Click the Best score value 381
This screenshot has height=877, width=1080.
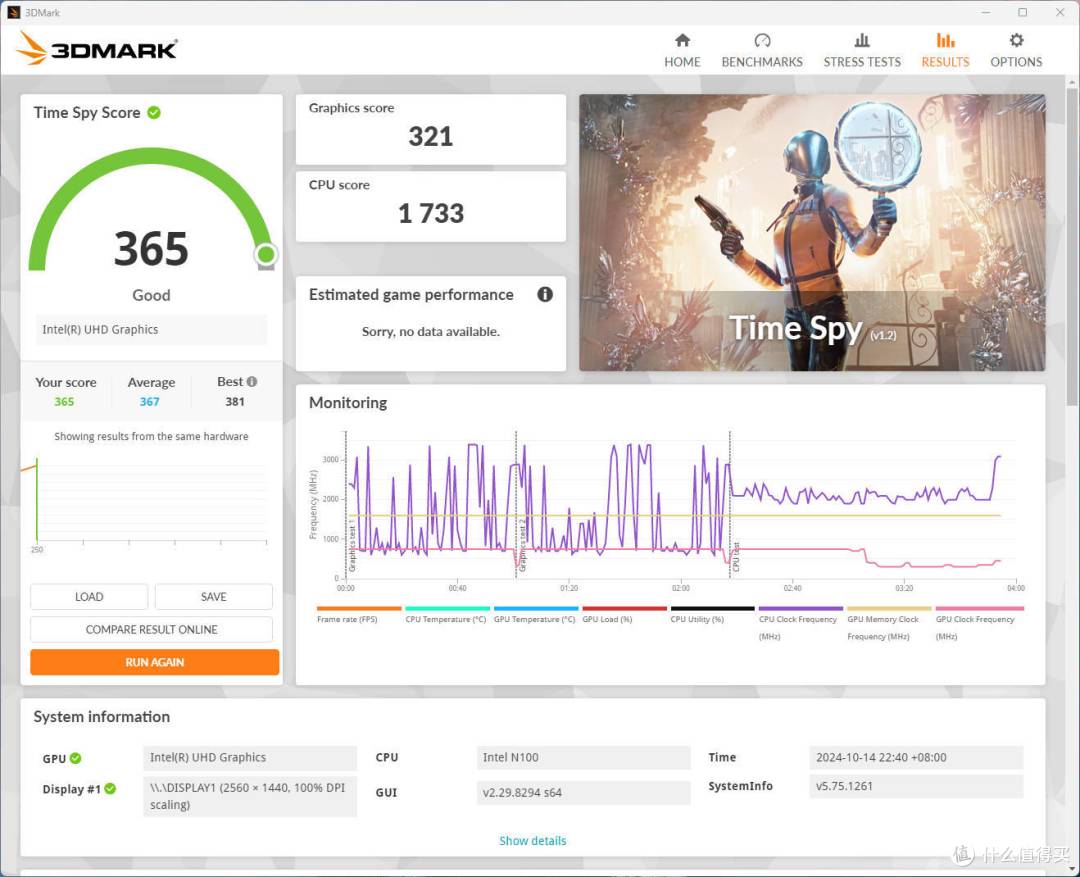[235, 402]
